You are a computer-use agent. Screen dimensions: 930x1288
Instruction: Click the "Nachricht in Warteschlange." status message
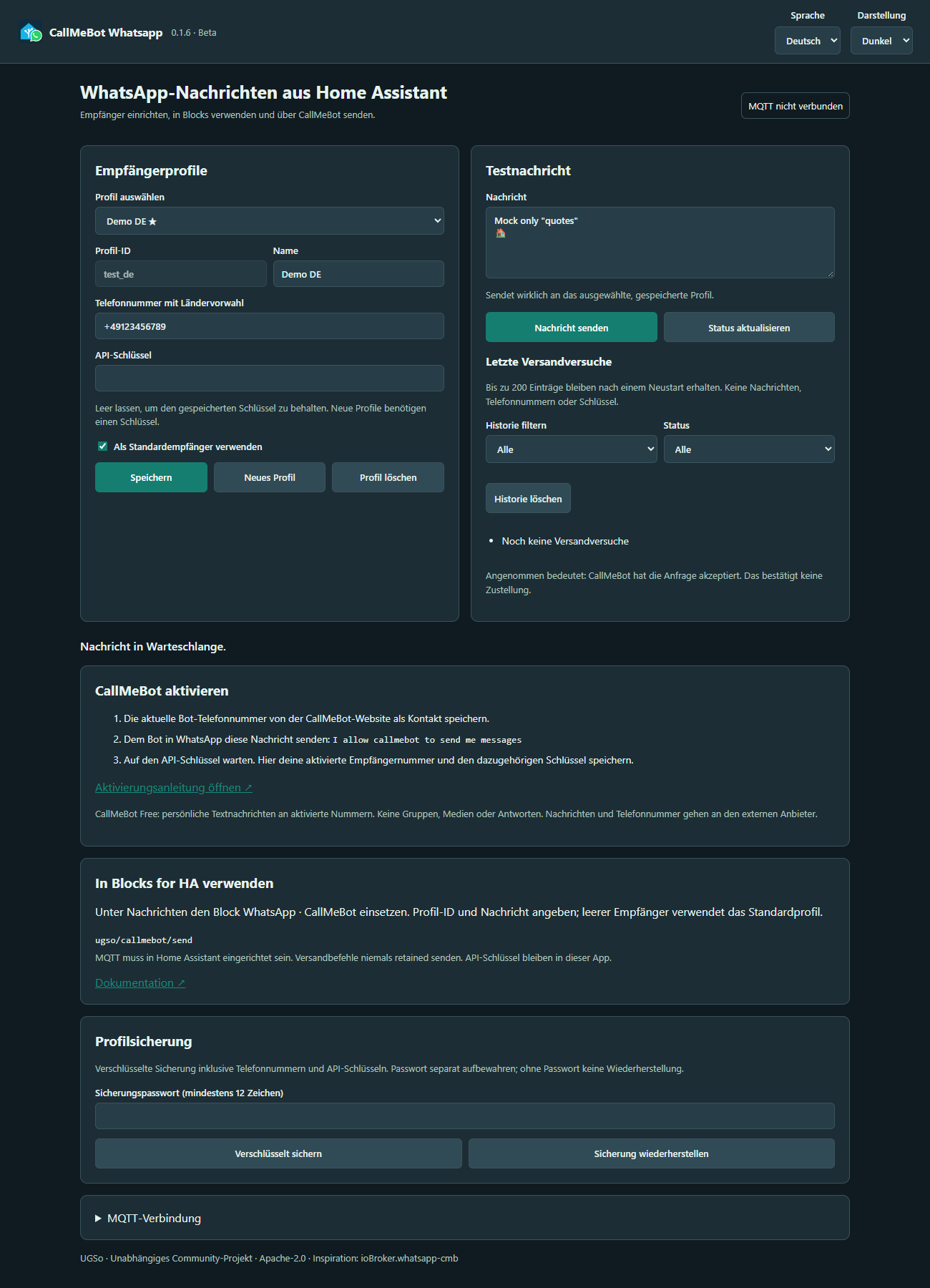153,646
